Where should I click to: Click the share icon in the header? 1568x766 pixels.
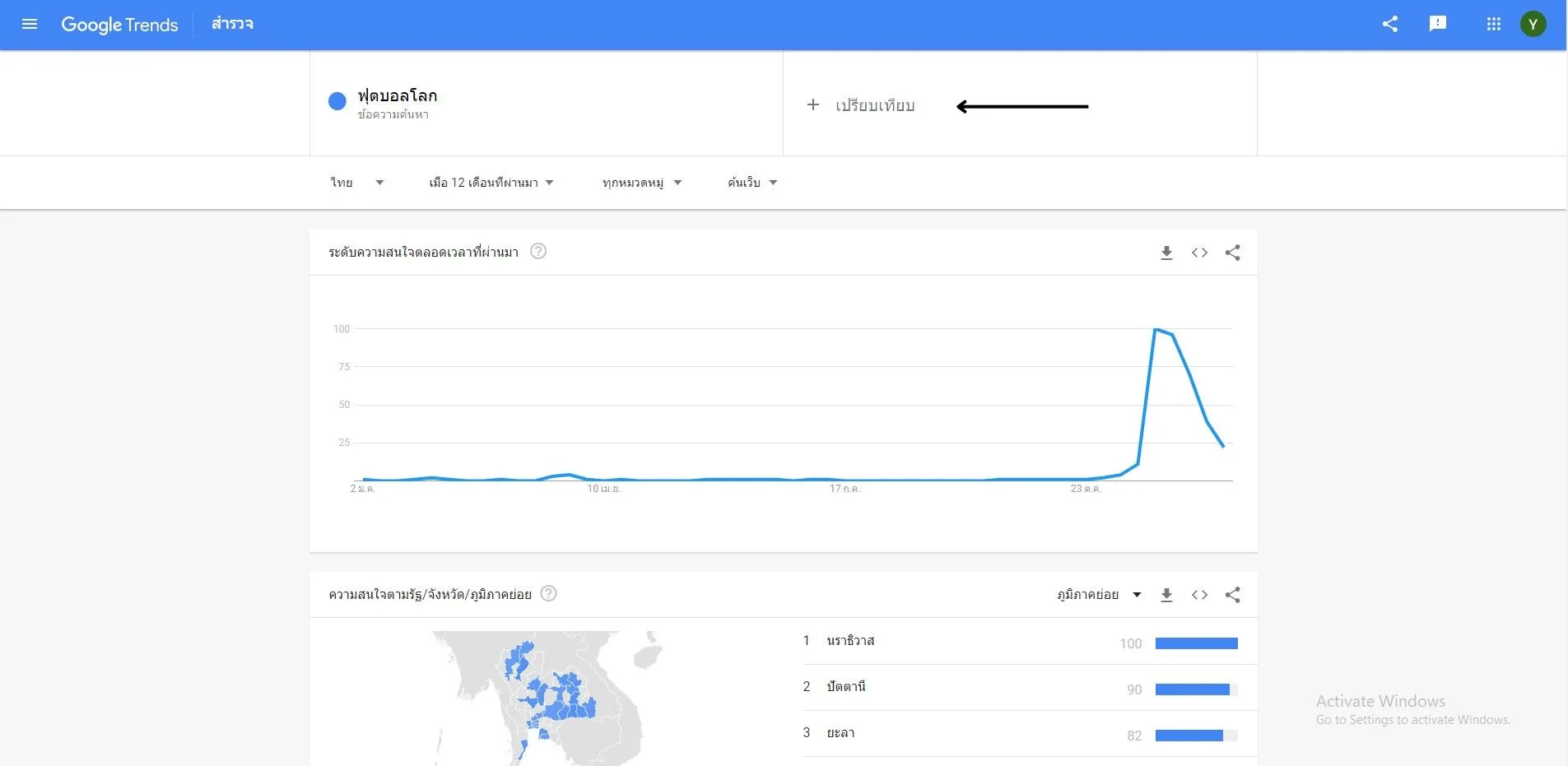1390,24
